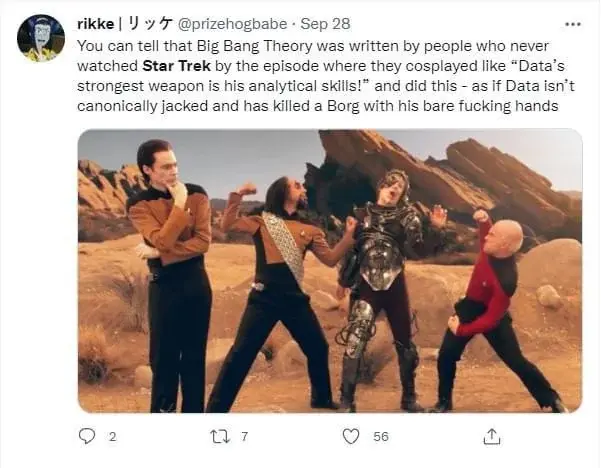Screen dimensions: 601x468
Task: Open the three-dot more options menu
Action: point(573,25)
